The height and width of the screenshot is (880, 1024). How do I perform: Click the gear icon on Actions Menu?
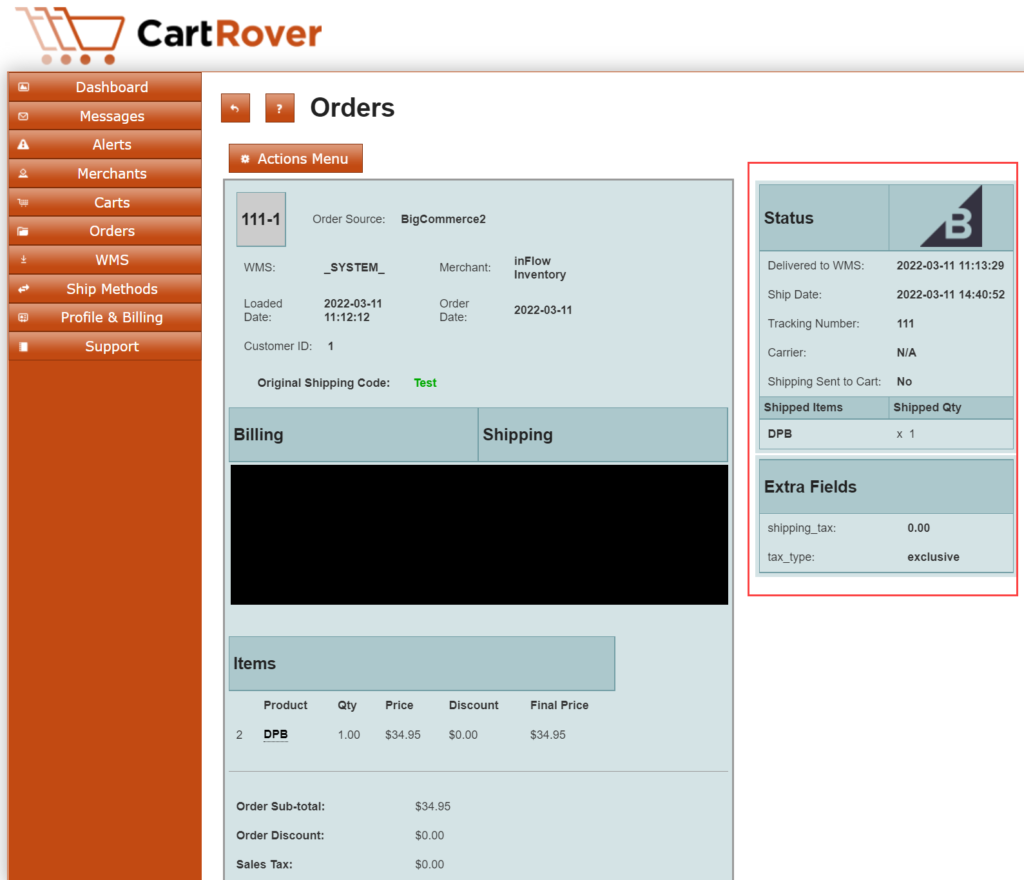[246, 159]
